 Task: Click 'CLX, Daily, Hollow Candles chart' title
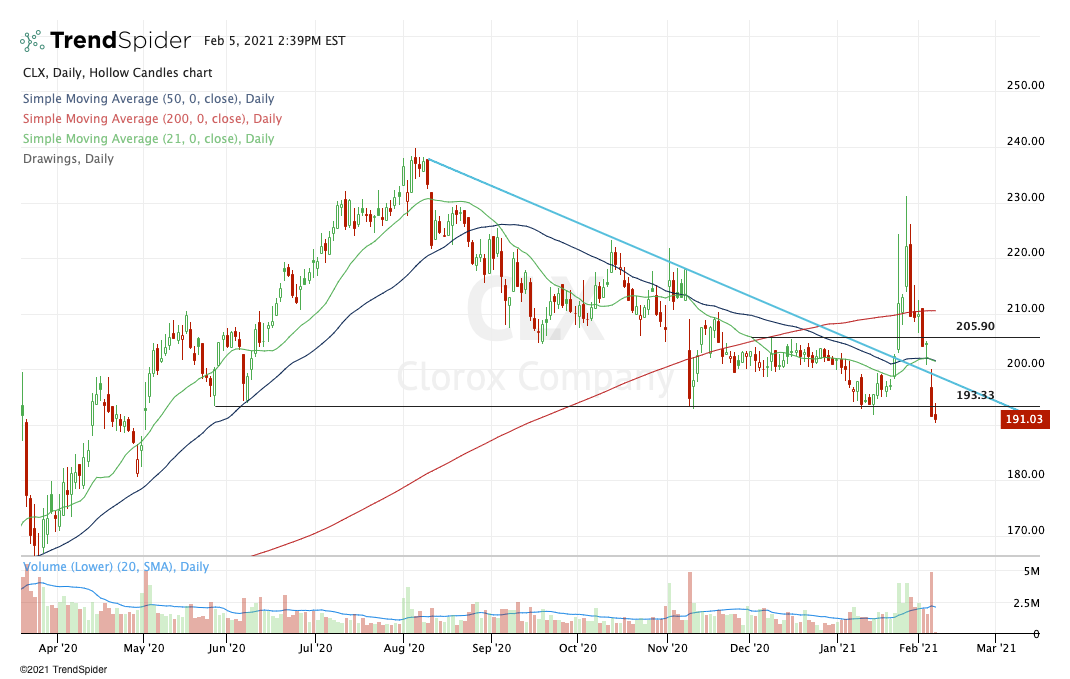[x=117, y=72]
